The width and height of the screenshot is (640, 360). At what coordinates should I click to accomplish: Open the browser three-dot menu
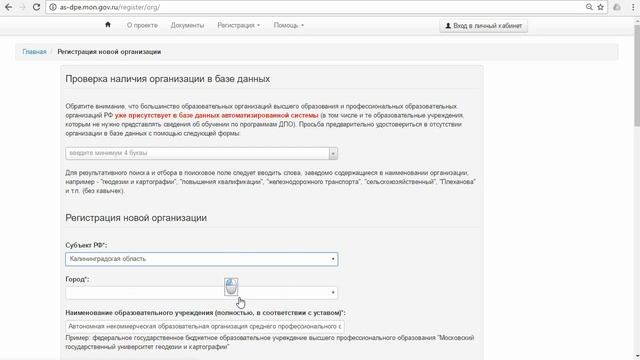pos(633,7)
